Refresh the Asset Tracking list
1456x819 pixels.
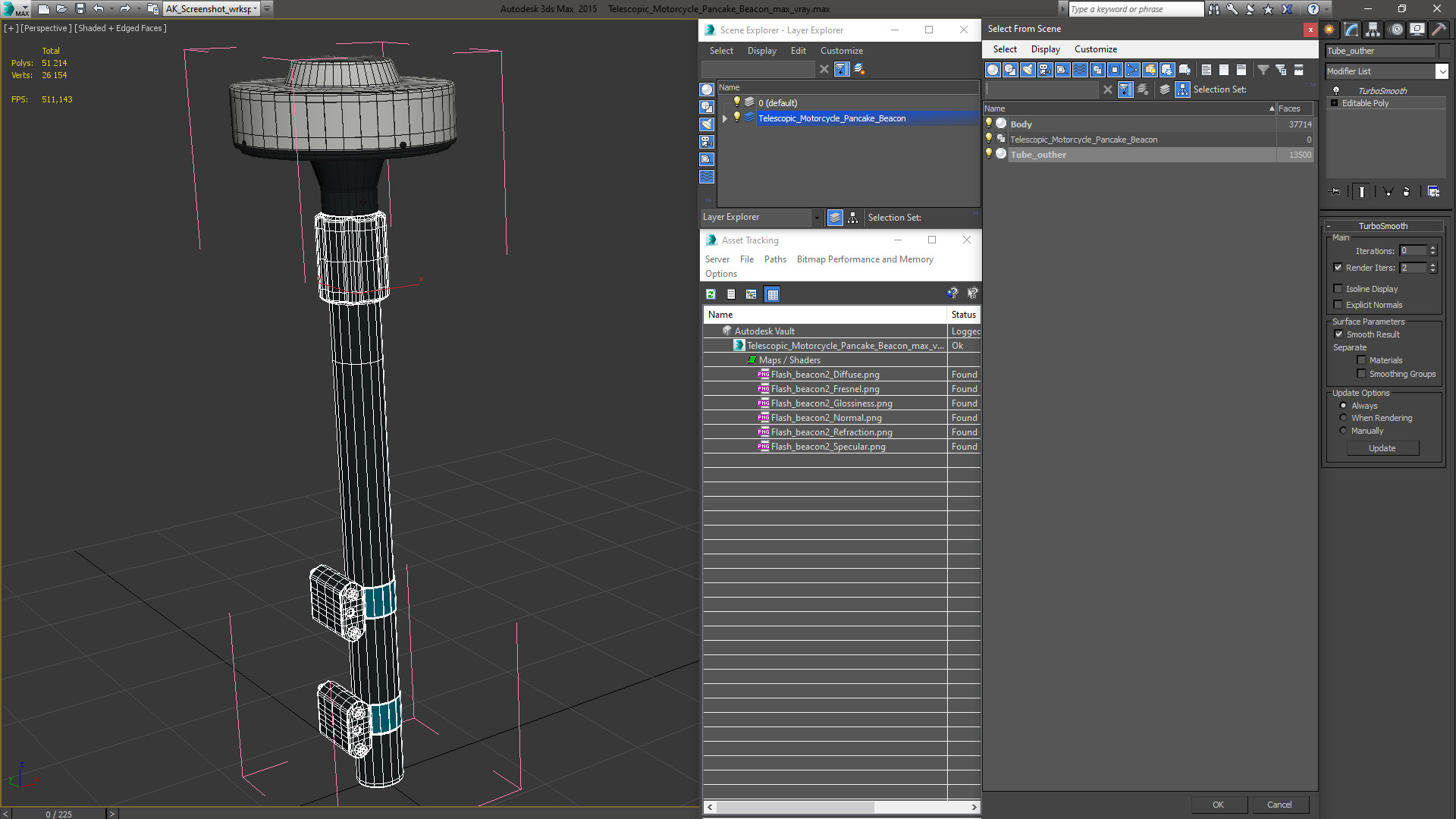point(711,294)
